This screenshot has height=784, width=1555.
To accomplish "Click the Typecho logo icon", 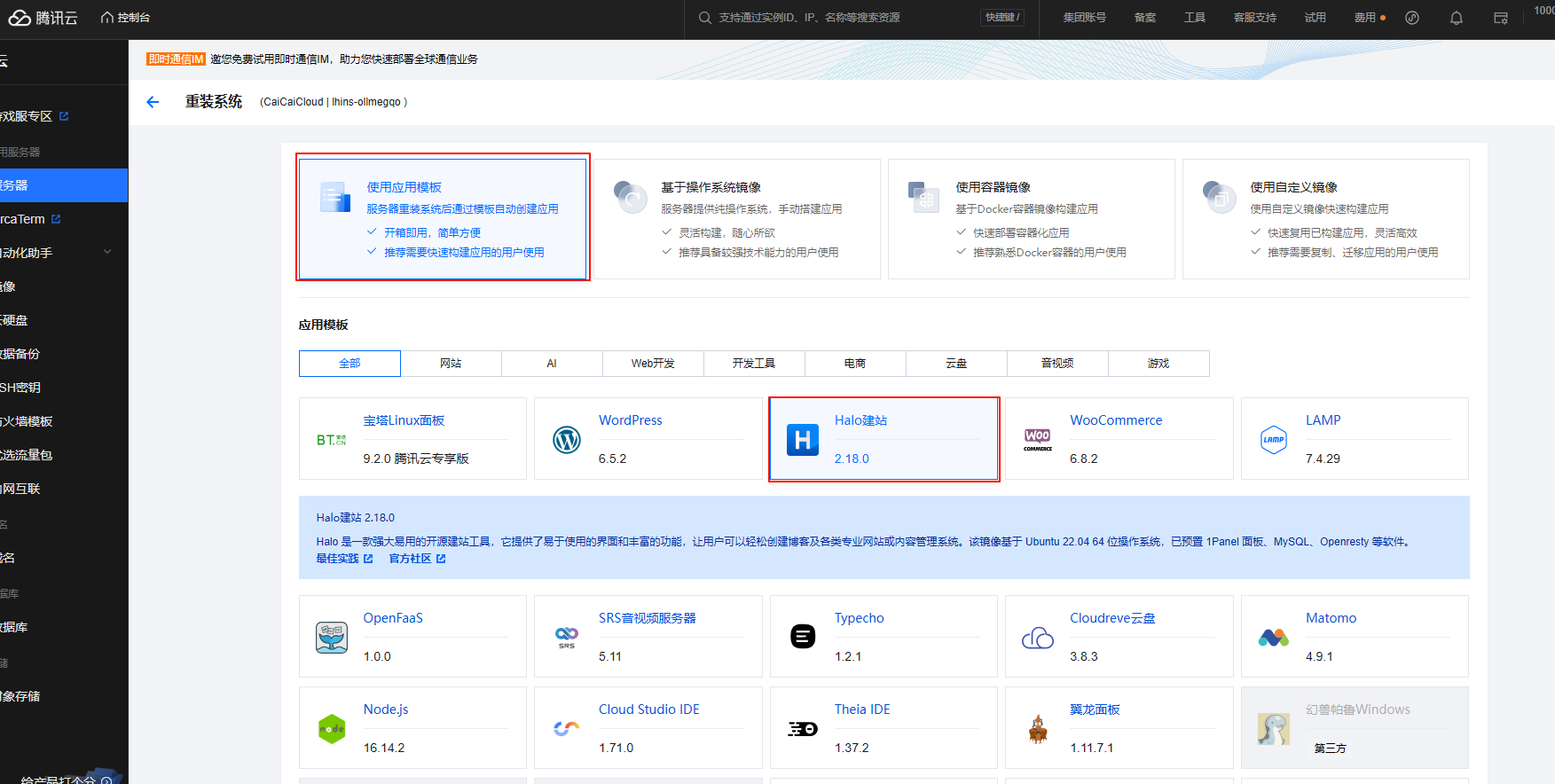I will click(803, 637).
